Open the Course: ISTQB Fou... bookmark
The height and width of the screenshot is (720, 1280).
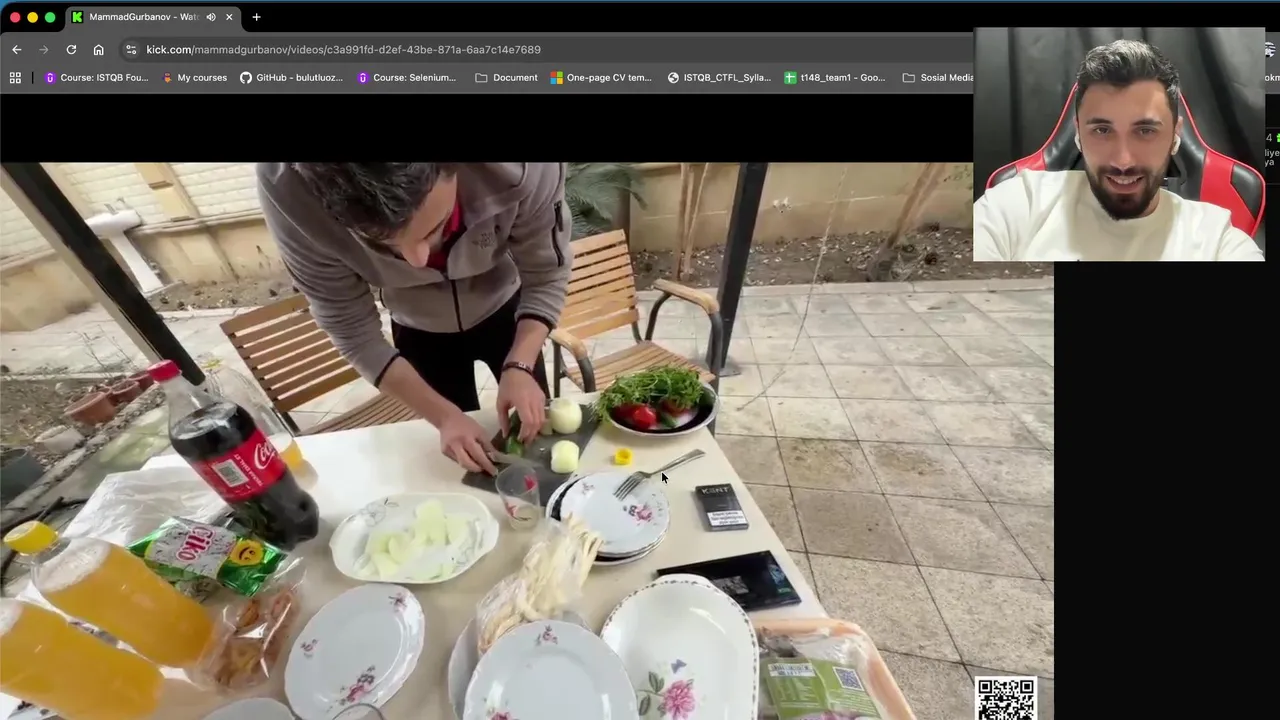(96, 77)
